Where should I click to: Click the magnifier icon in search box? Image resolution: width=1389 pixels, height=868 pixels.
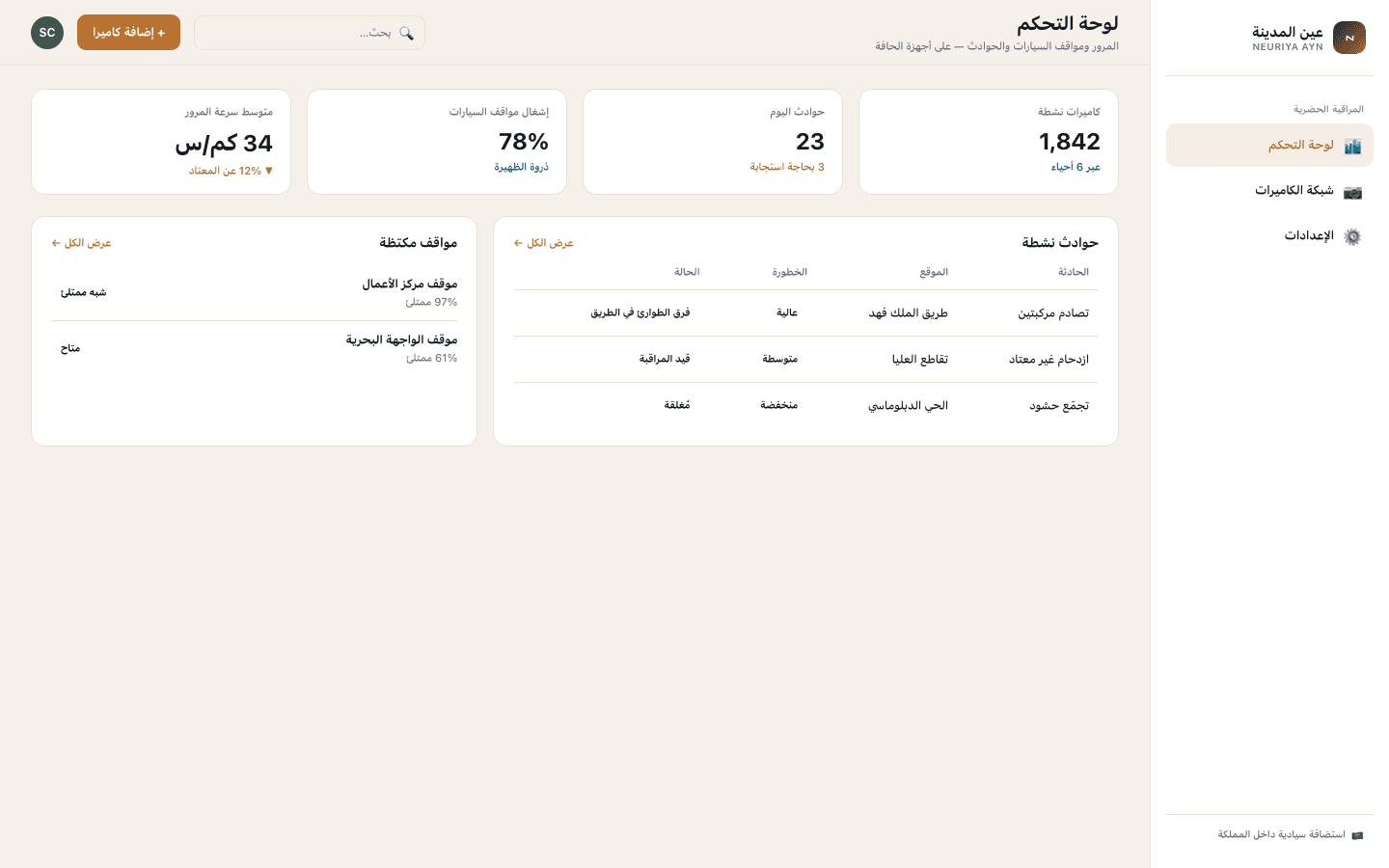pos(406,33)
